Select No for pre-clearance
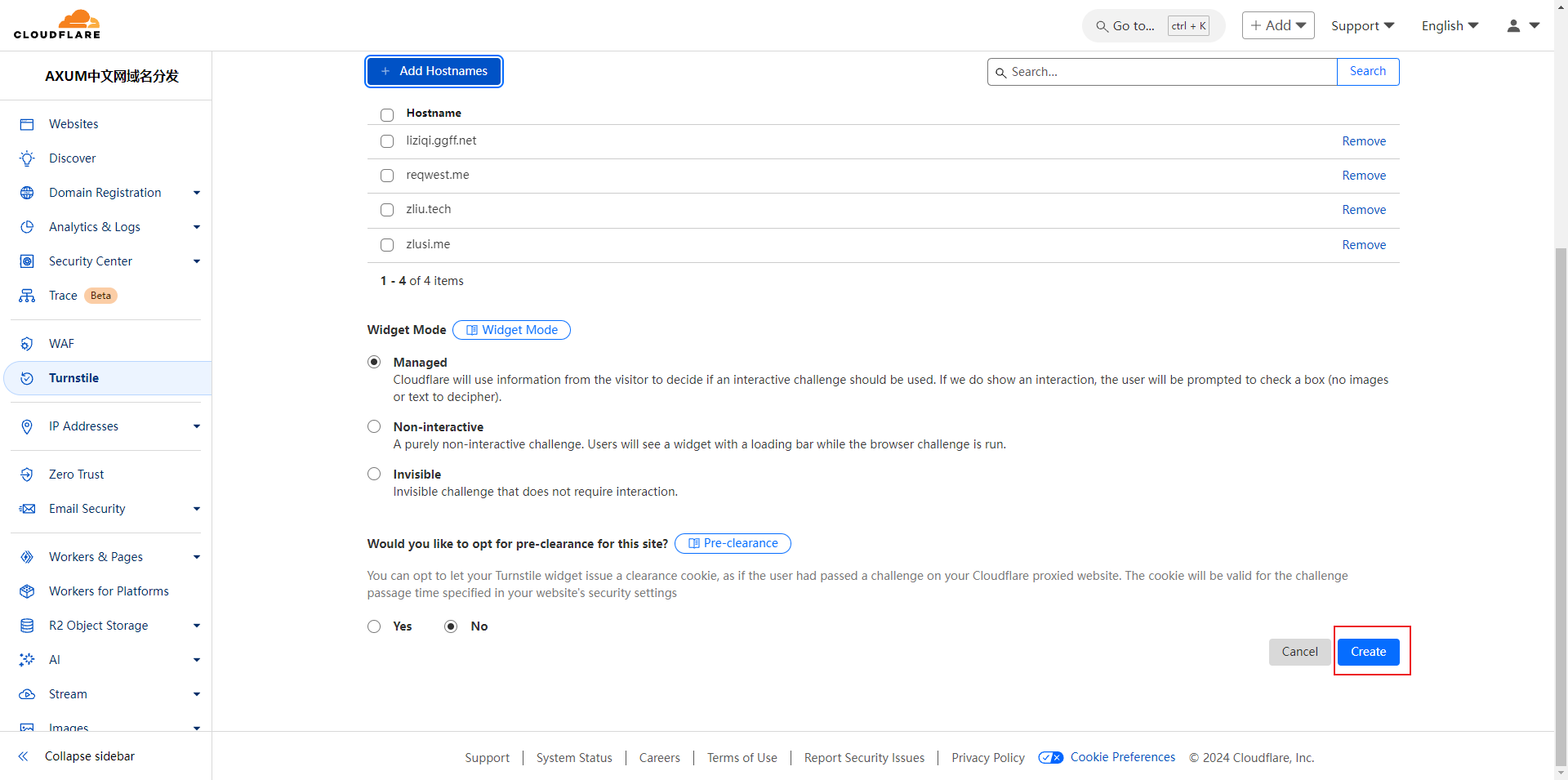Screen dimensions: 1568x780 451,626
